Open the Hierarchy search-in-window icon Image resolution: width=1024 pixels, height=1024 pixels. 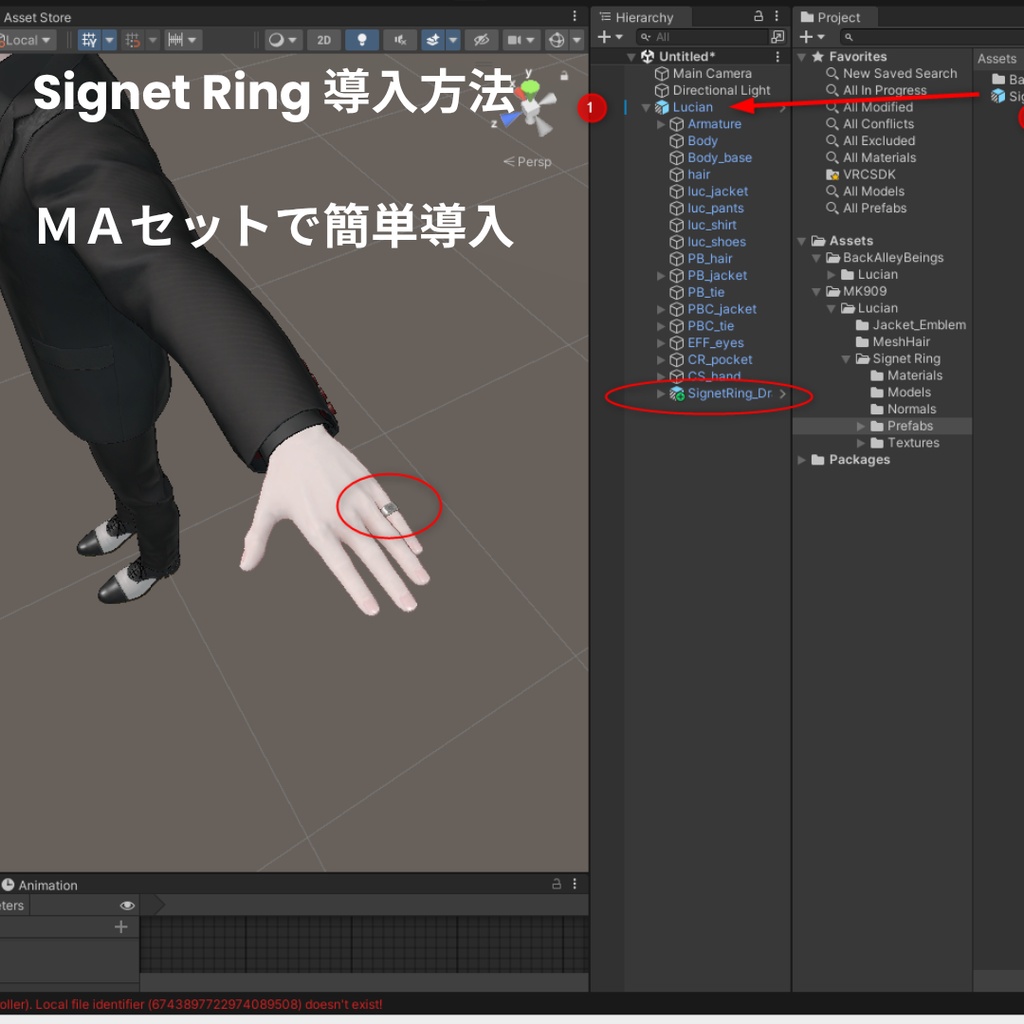(777, 37)
